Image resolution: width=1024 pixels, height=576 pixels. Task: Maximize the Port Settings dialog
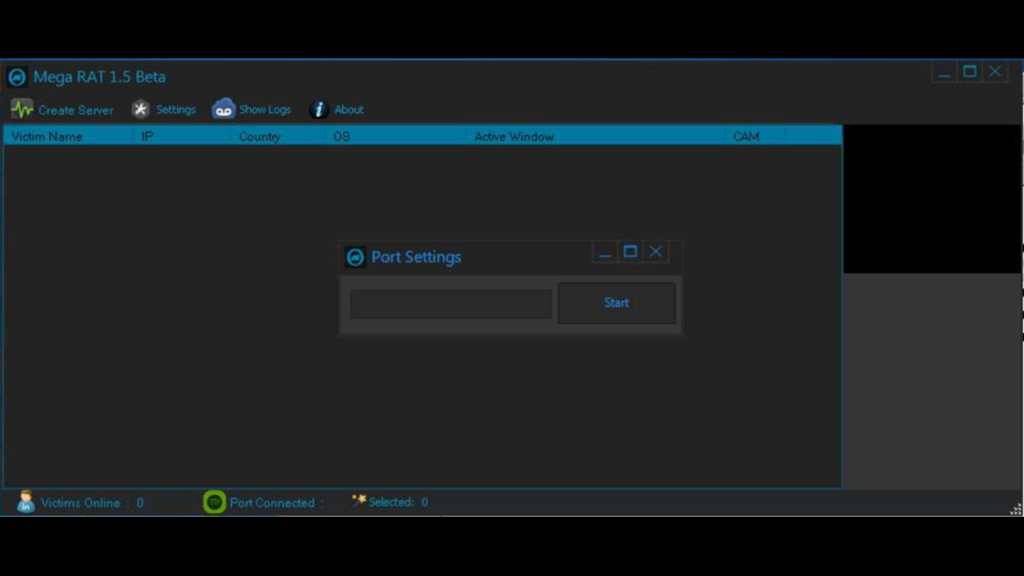pyautogui.click(x=630, y=252)
